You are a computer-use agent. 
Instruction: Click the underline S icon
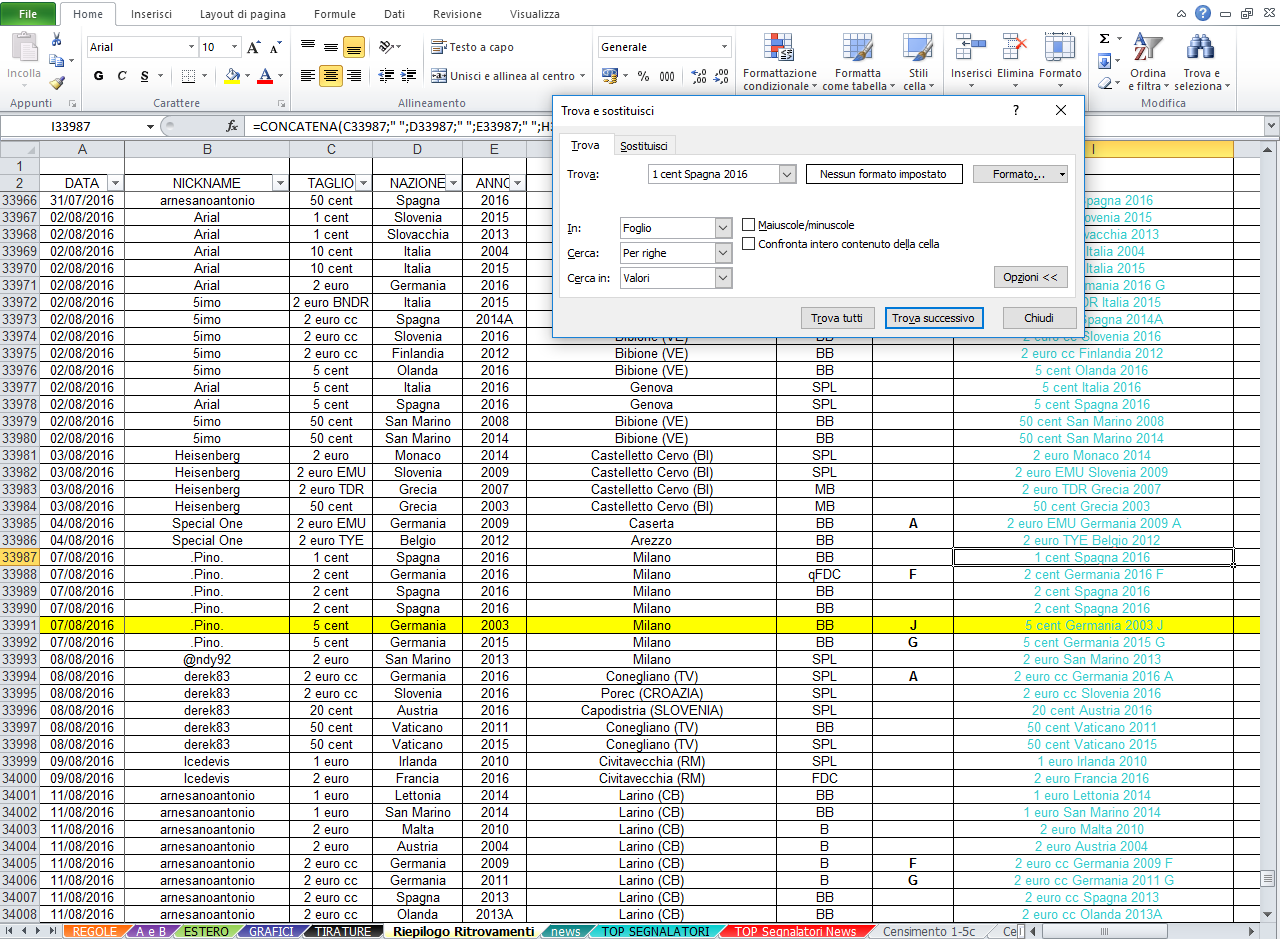click(x=145, y=76)
